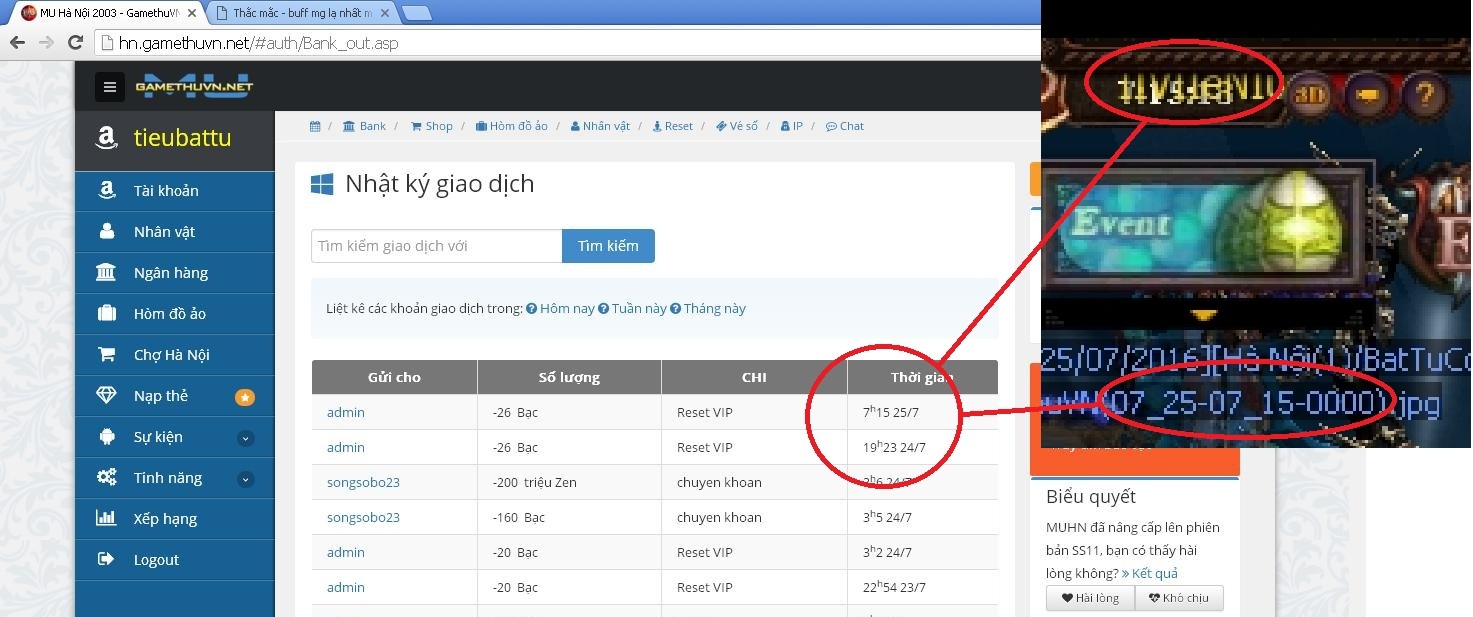
Task: Open songsobo23 in the -160 Bạc row
Action: pos(363,517)
